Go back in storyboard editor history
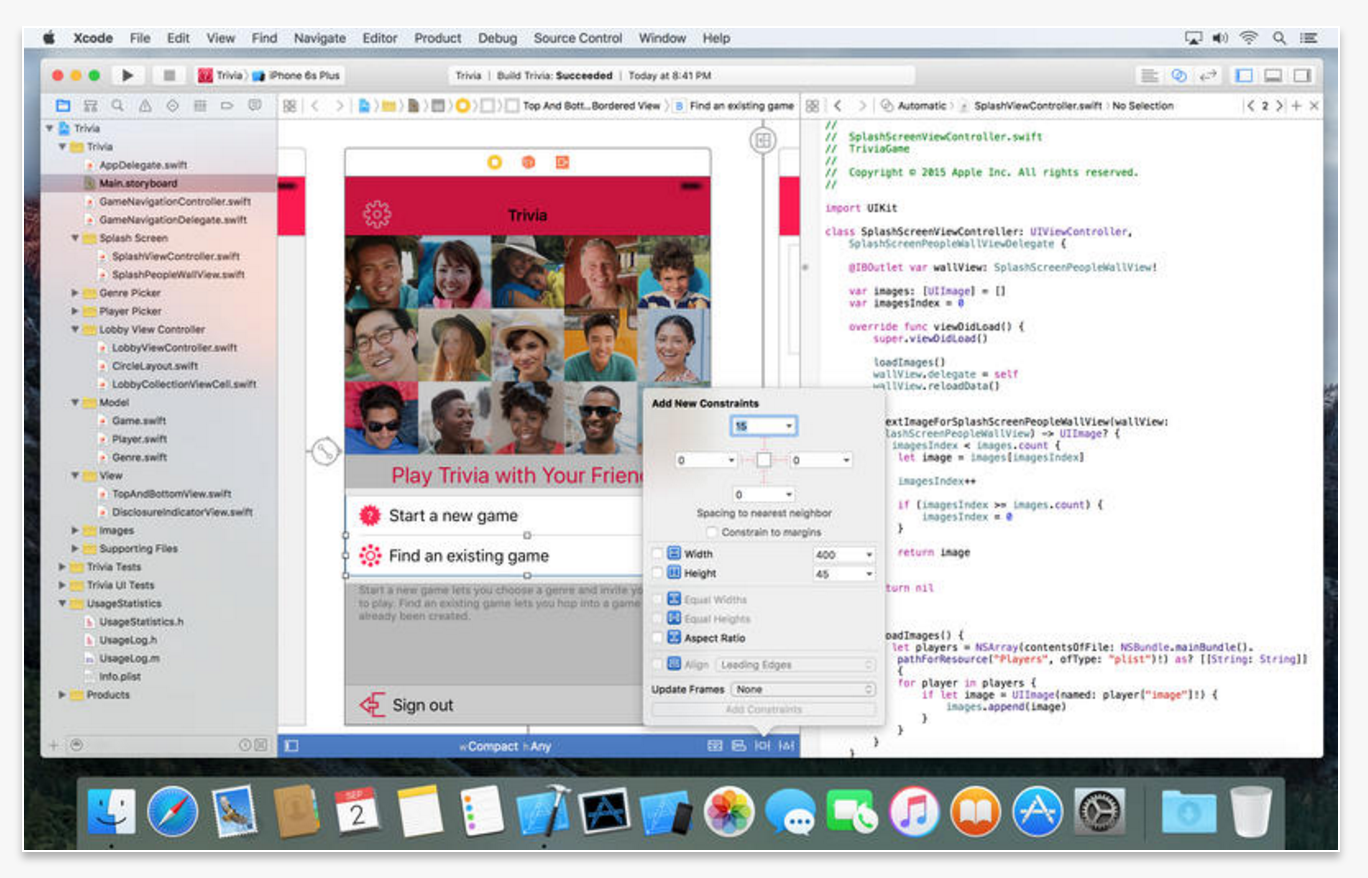The width and height of the screenshot is (1368, 878). [315, 105]
